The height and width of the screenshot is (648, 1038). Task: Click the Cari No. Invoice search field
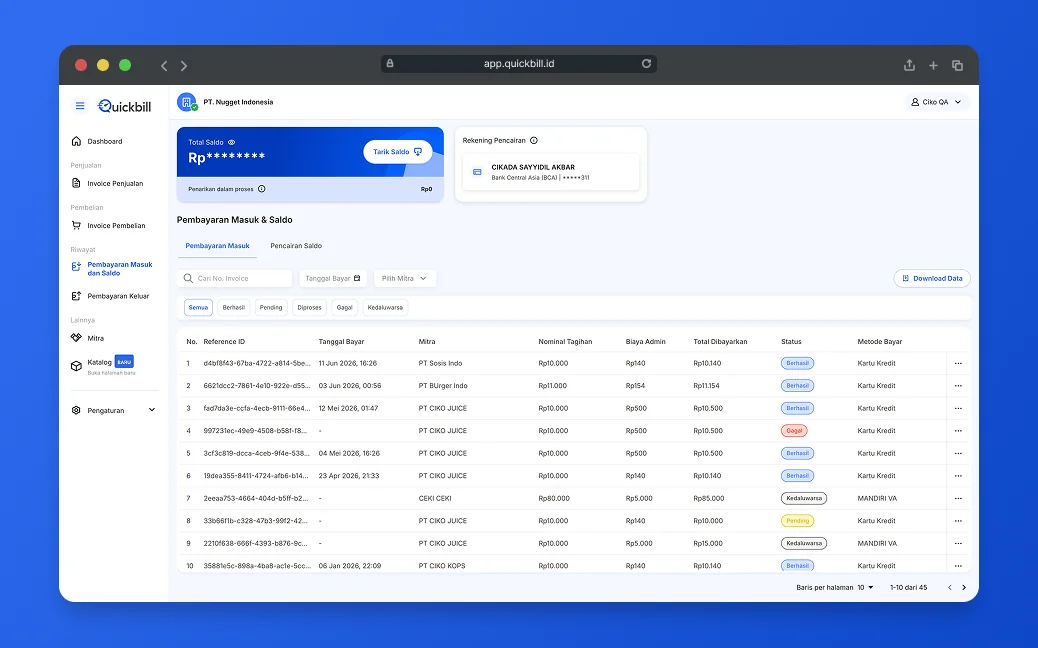(234, 278)
